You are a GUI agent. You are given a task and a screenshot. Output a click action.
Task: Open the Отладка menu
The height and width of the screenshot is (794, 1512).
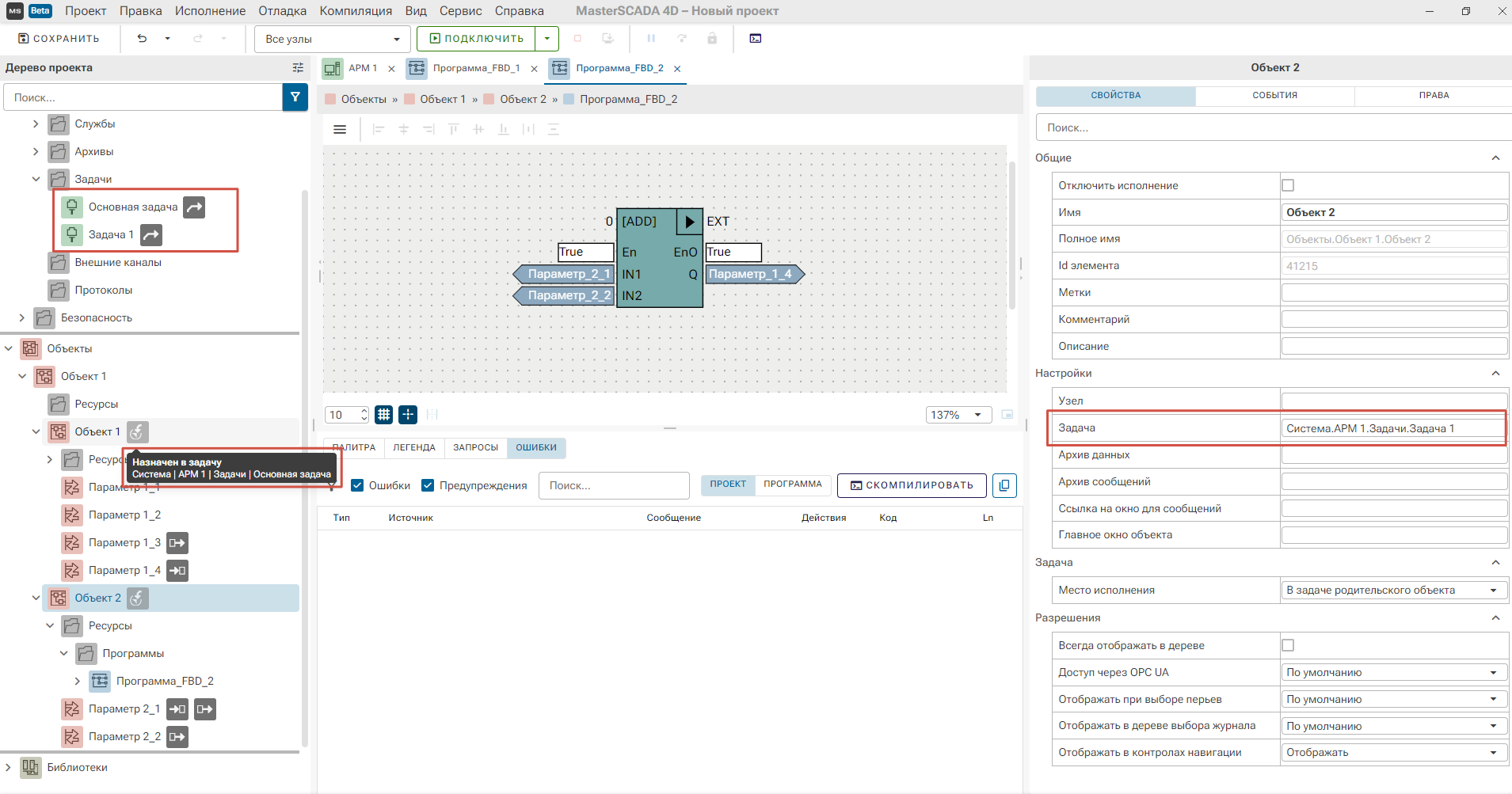[282, 11]
